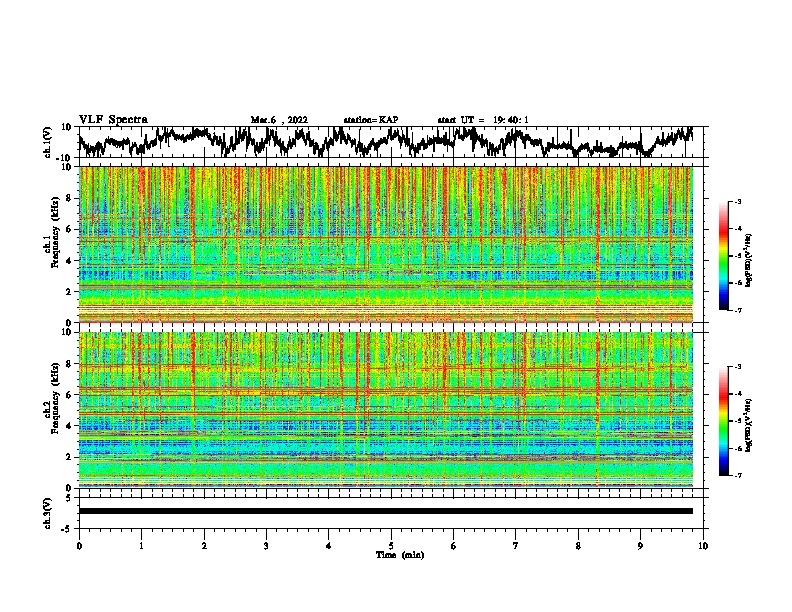Click the time axis tick label "9"
This screenshot has width=792, height=612.
click(x=640, y=546)
